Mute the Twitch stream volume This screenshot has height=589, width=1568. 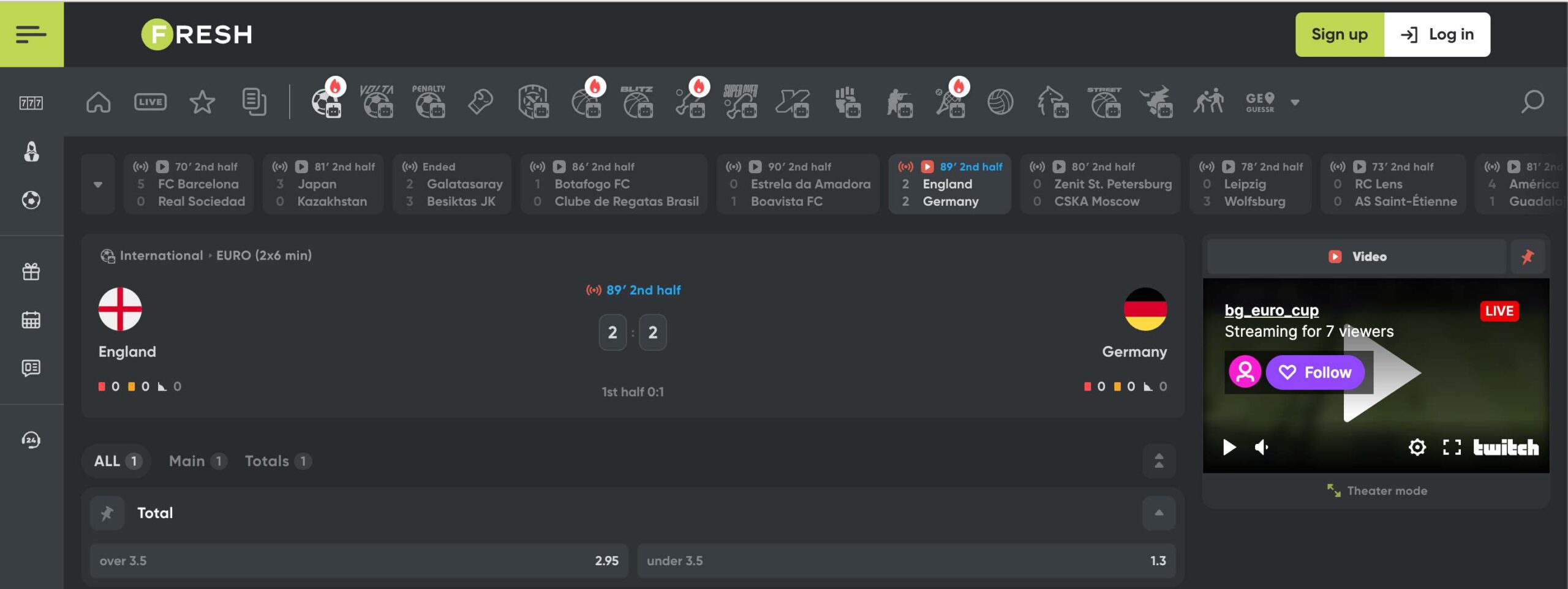coord(1261,448)
